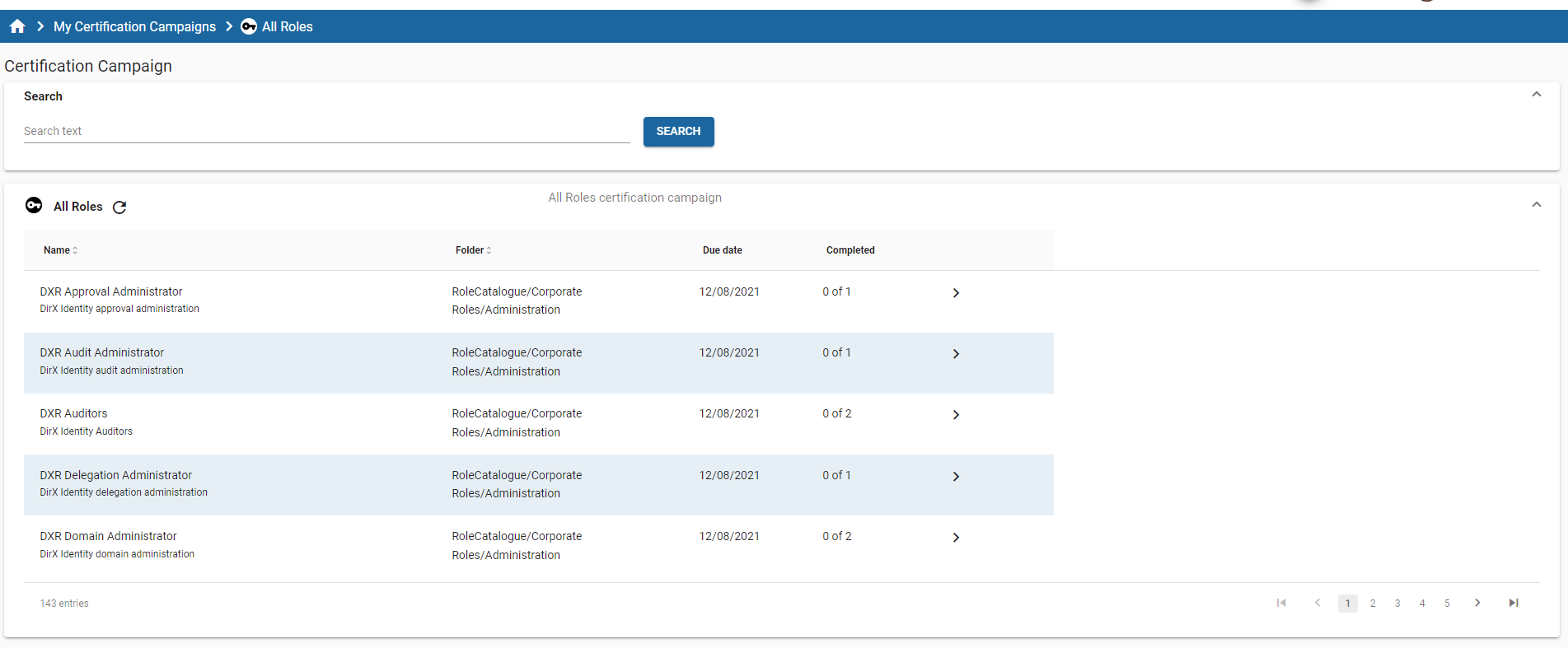The image size is (1568, 648).
Task: Click the key icon beside All Roles heading
Action: point(34,206)
